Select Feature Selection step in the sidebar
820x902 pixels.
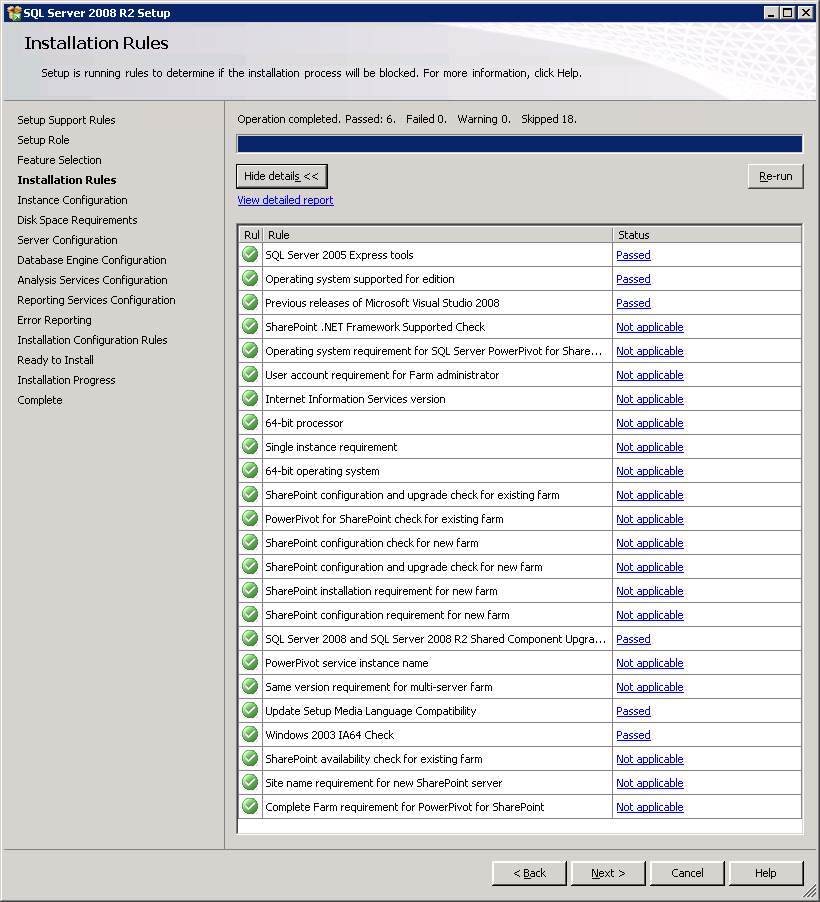59,160
